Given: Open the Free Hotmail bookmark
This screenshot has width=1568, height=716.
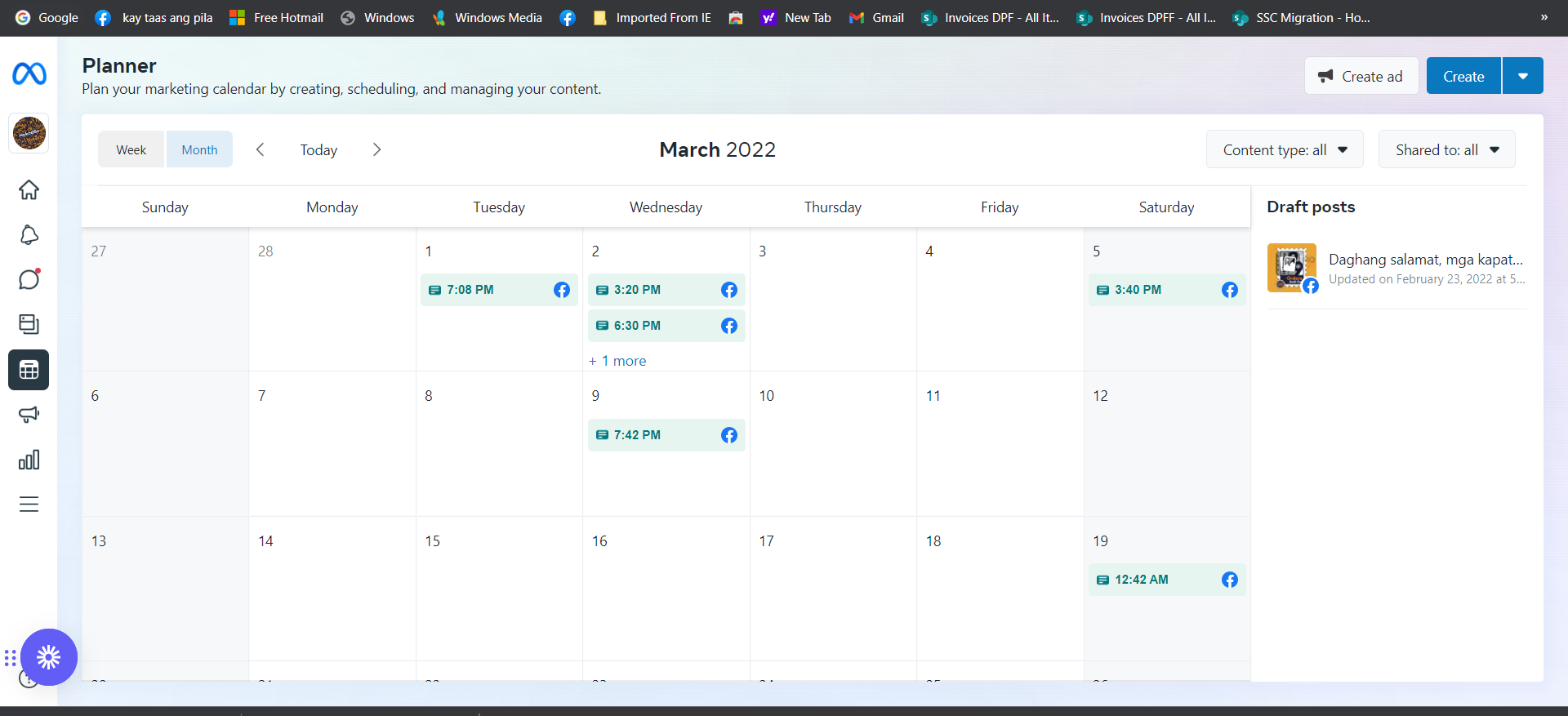Looking at the screenshot, I should (x=276, y=18).
